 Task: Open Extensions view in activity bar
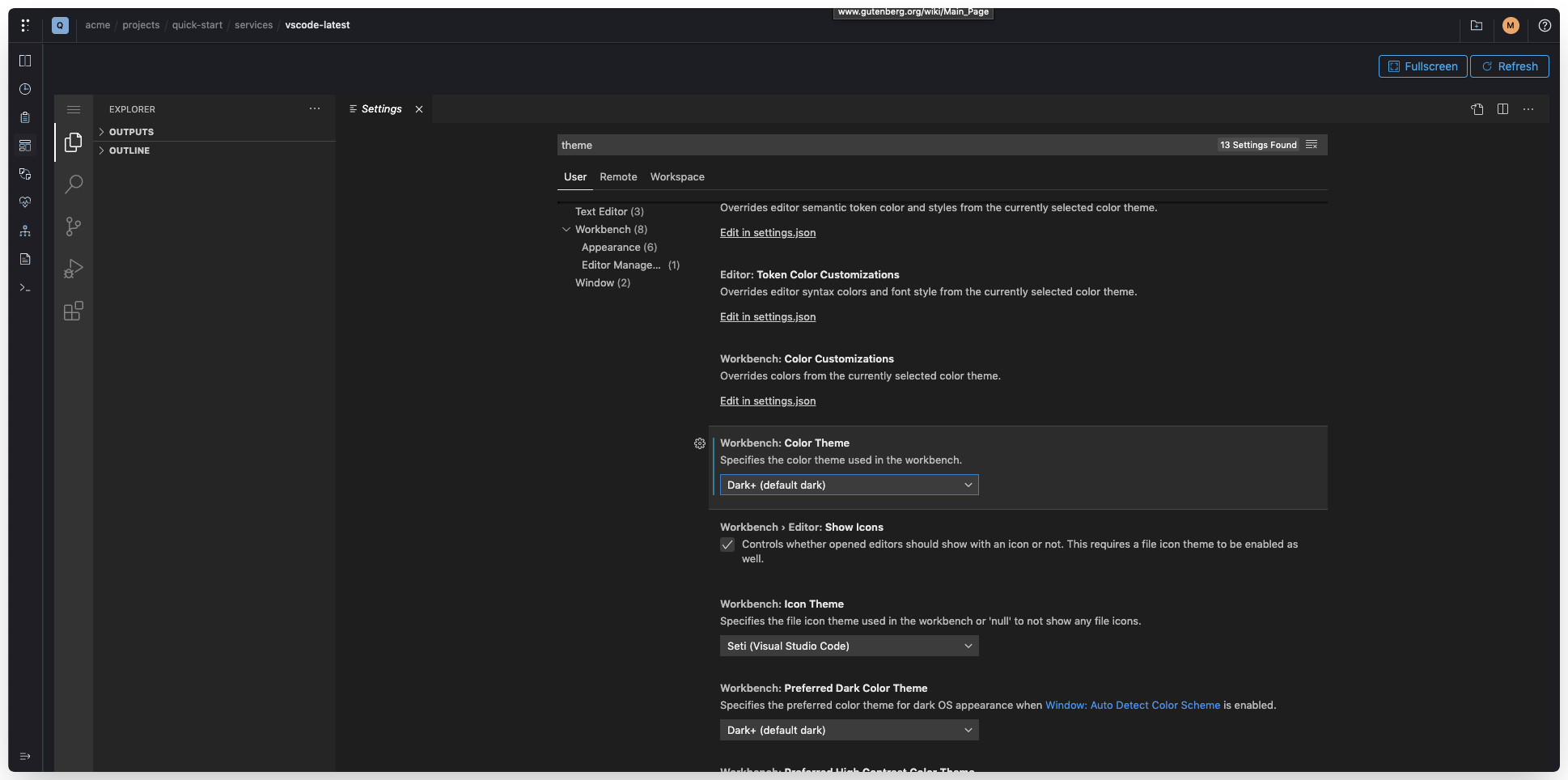pyautogui.click(x=74, y=311)
